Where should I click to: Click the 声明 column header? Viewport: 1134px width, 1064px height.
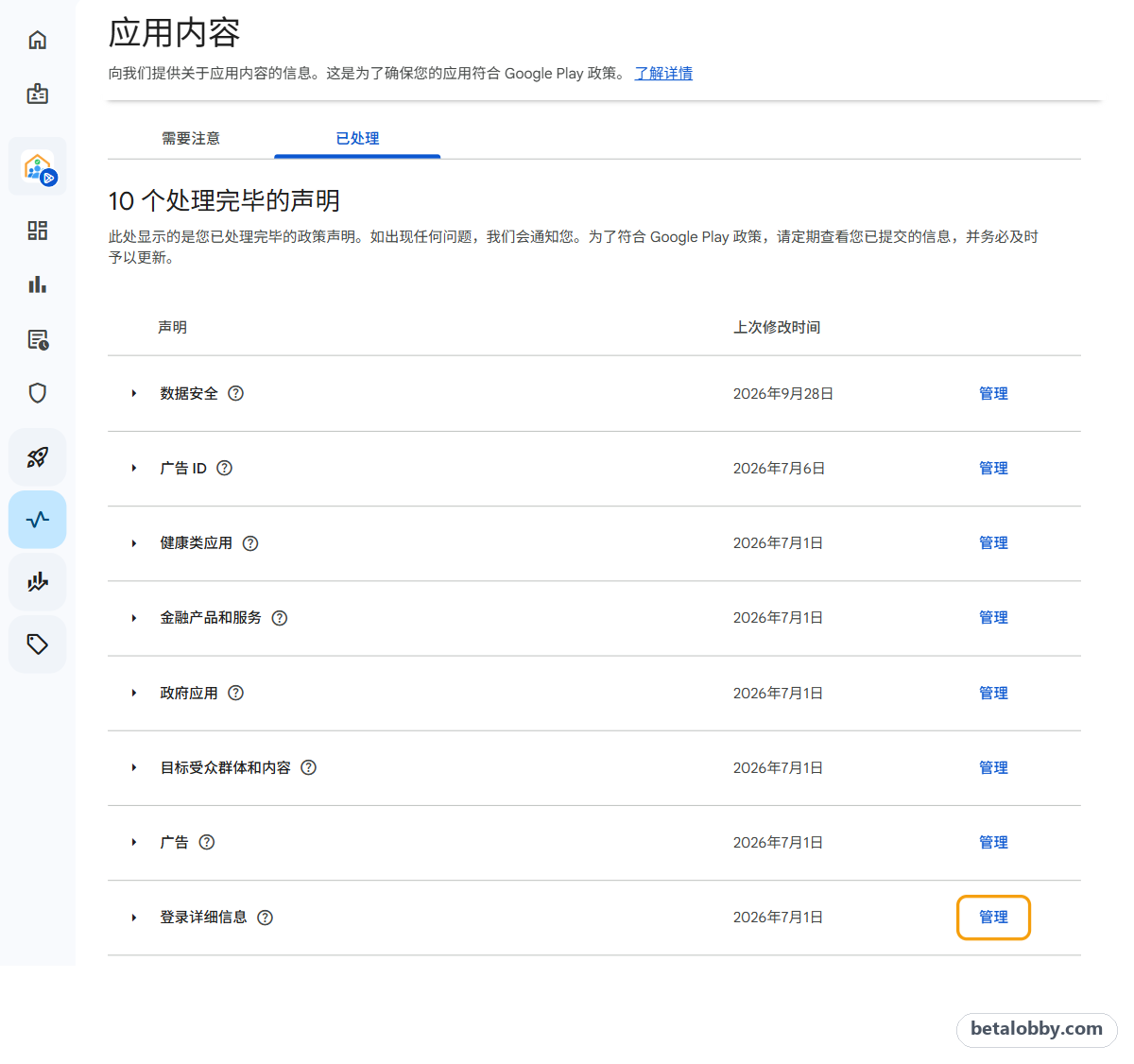[172, 327]
